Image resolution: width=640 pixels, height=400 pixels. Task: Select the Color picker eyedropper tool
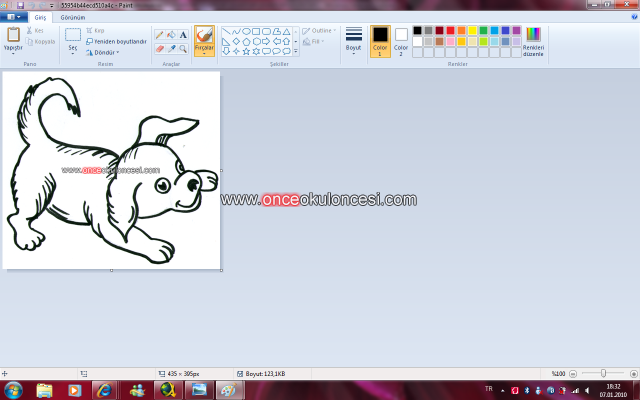coord(171,49)
